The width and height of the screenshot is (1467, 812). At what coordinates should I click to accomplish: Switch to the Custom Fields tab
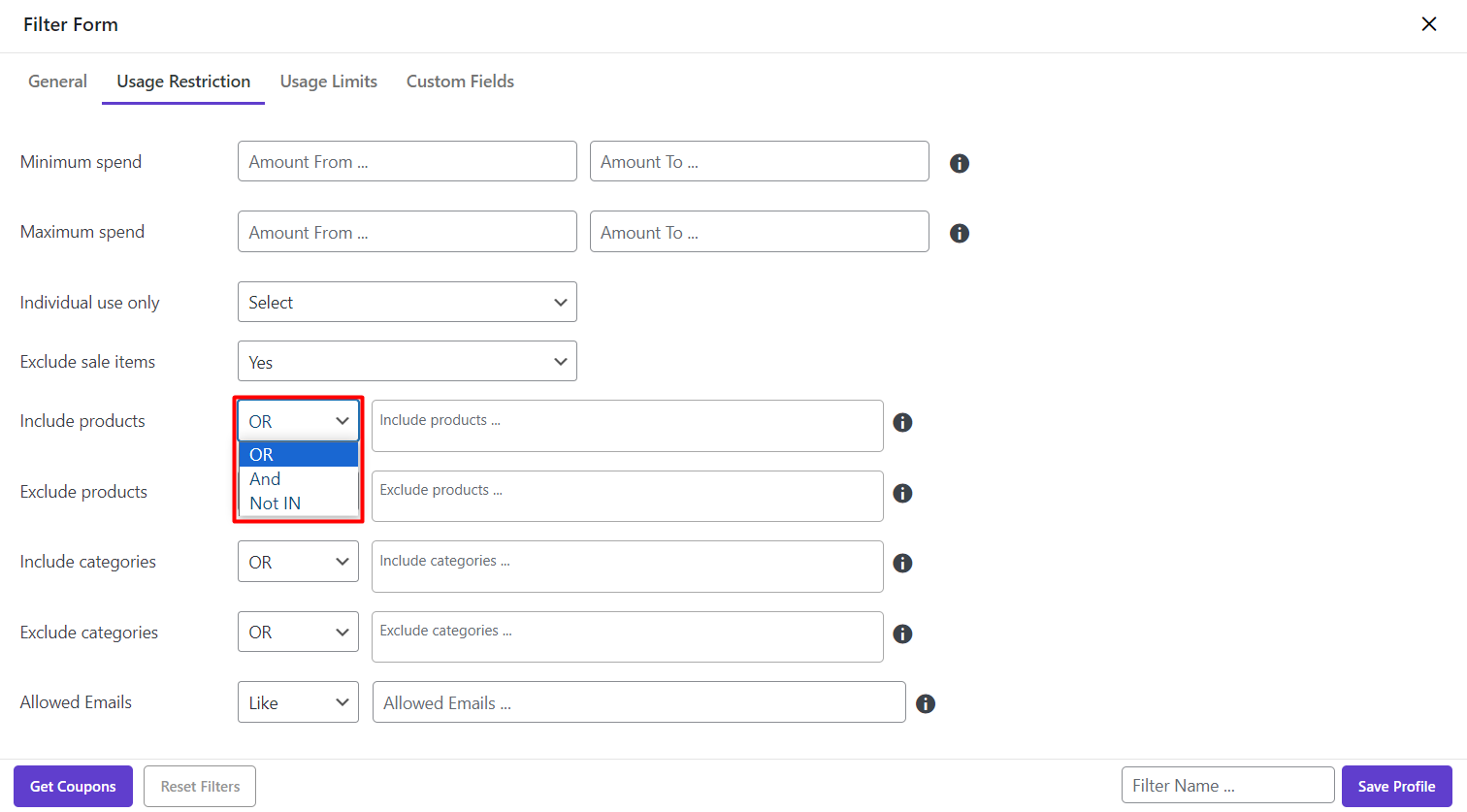click(x=460, y=81)
